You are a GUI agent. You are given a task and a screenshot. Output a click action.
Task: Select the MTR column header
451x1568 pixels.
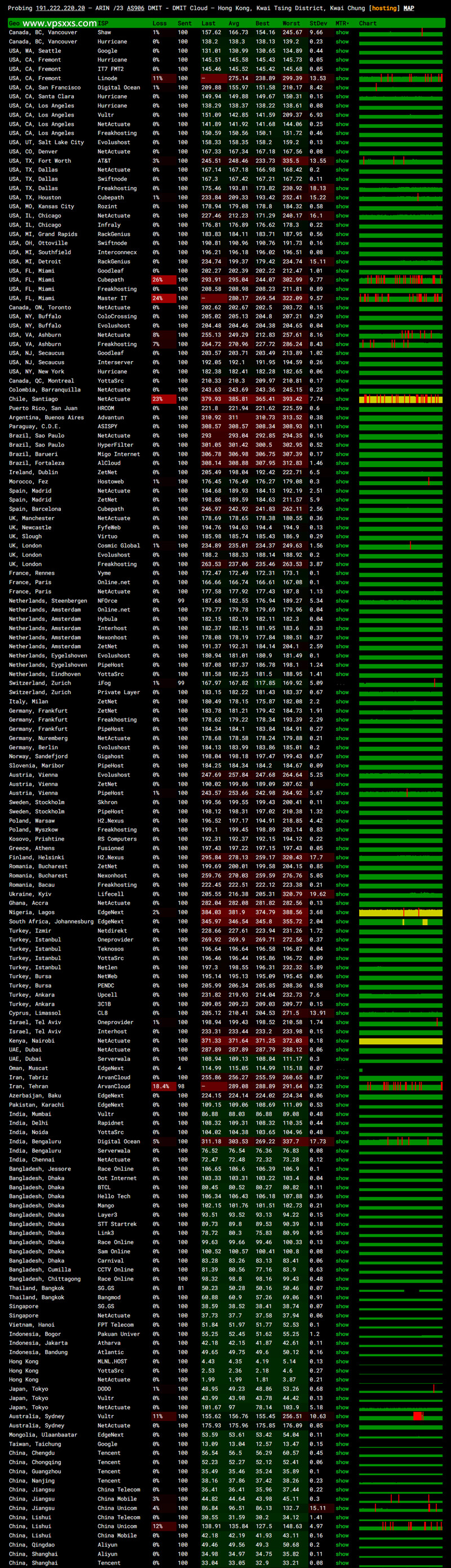coord(343,23)
